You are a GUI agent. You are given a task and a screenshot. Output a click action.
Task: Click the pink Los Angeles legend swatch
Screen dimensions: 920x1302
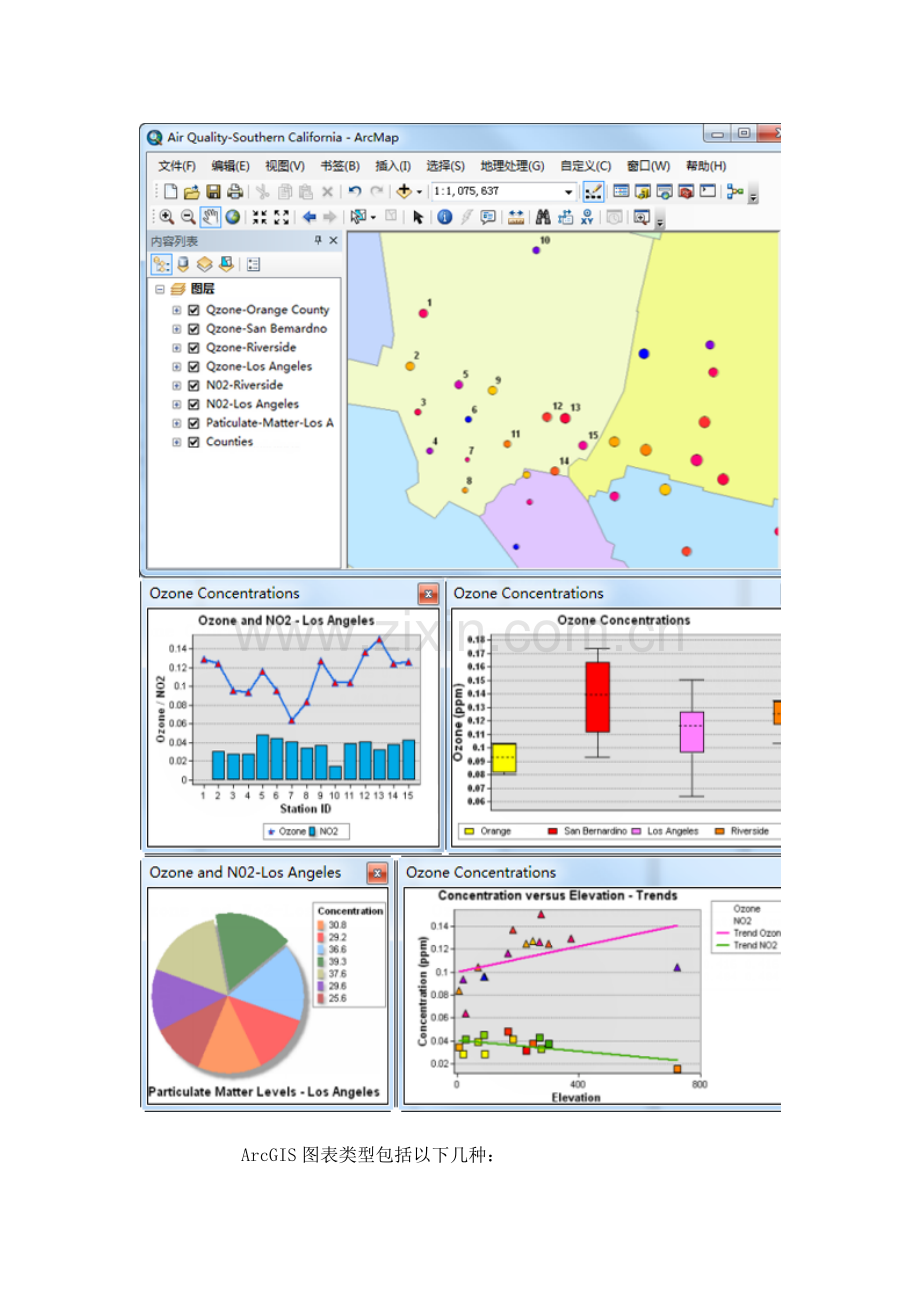(x=636, y=831)
